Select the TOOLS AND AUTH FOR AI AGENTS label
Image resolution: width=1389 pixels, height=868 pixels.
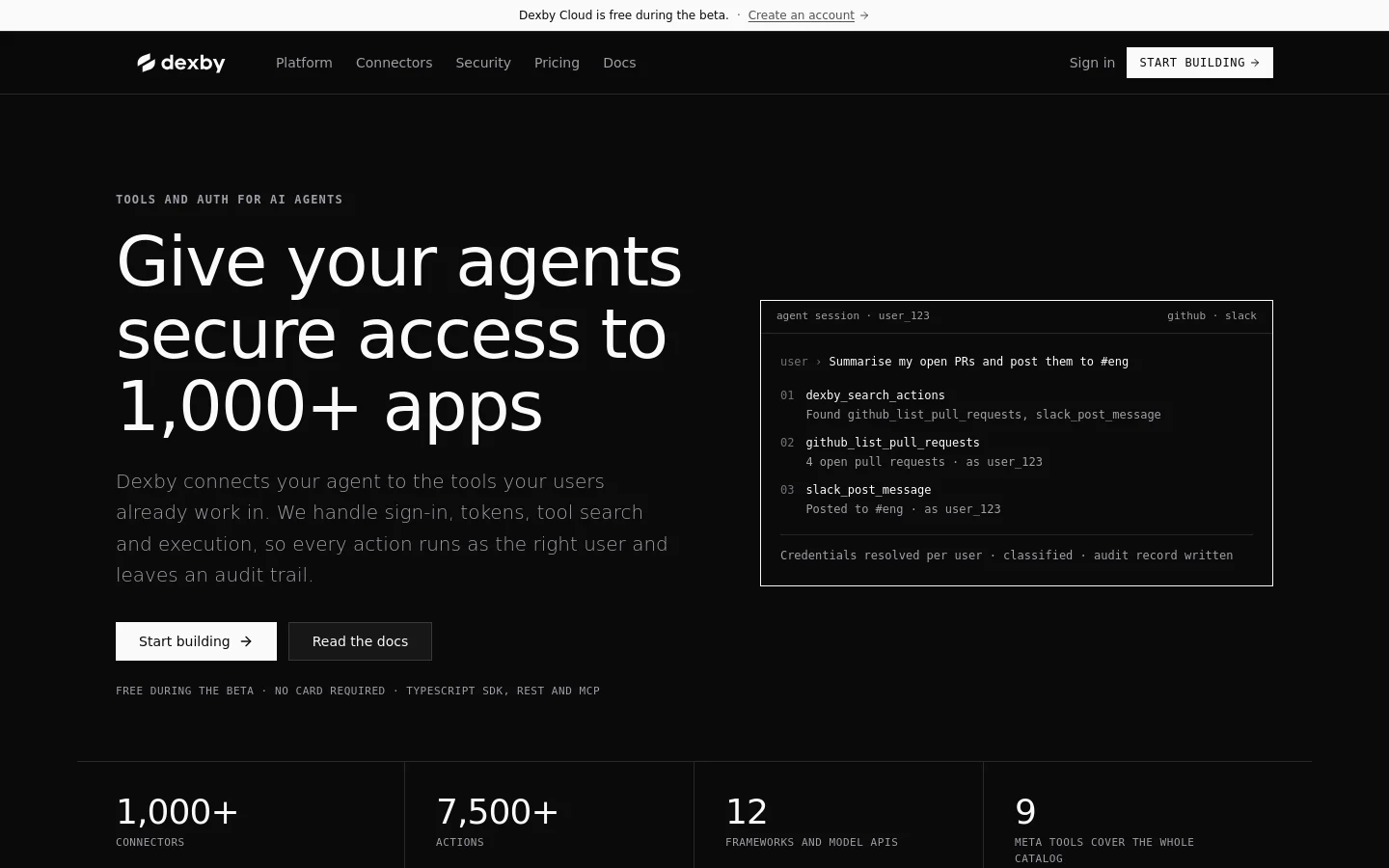click(230, 200)
